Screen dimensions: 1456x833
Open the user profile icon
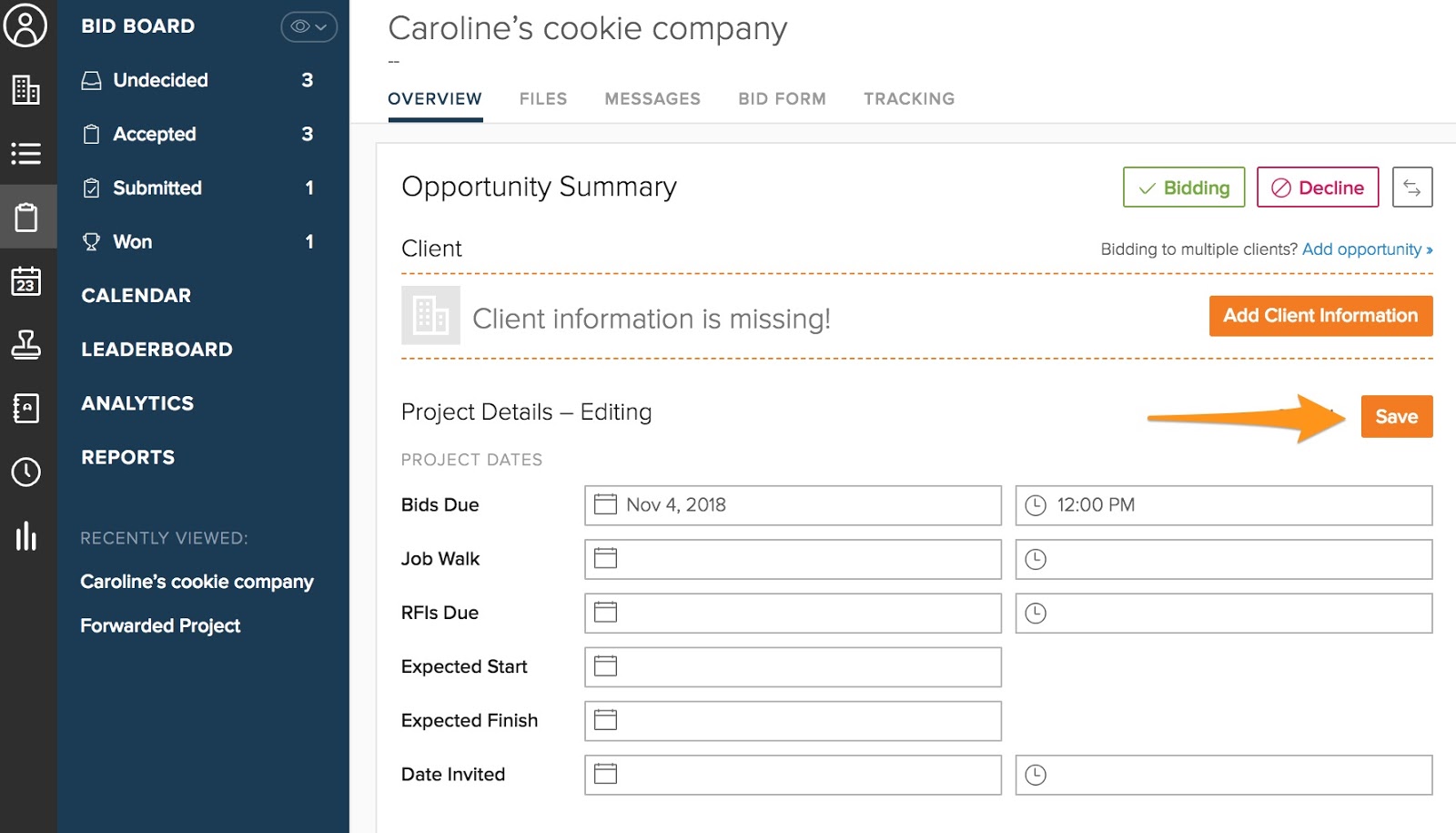tap(25, 25)
